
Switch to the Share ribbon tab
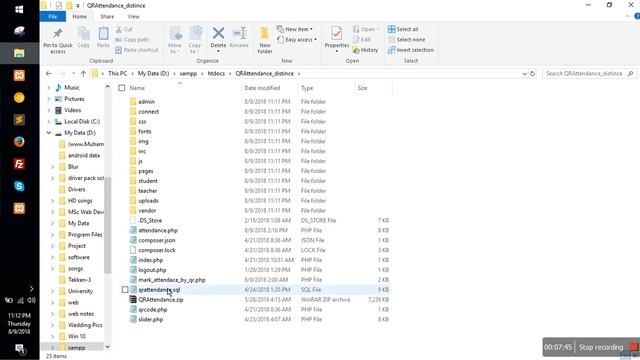[x=107, y=16]
